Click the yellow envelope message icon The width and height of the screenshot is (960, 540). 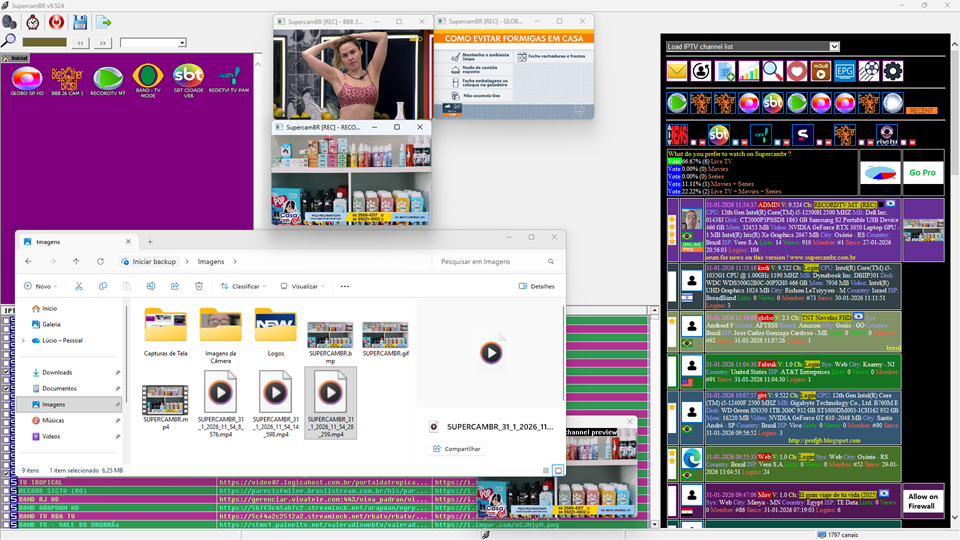[677, 71]
